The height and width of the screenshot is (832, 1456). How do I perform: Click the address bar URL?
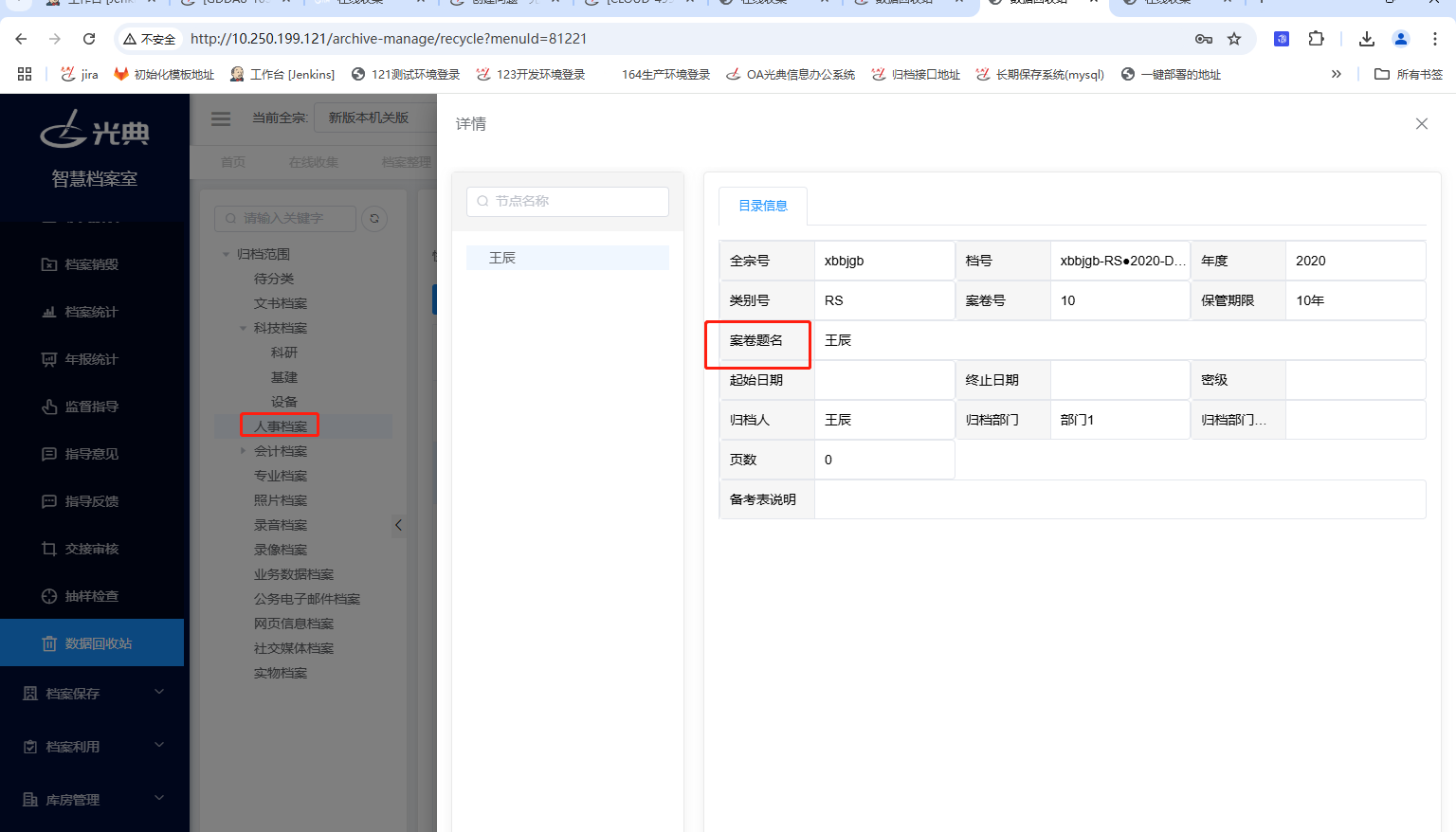pyautogui.click(x=389, y=39)
